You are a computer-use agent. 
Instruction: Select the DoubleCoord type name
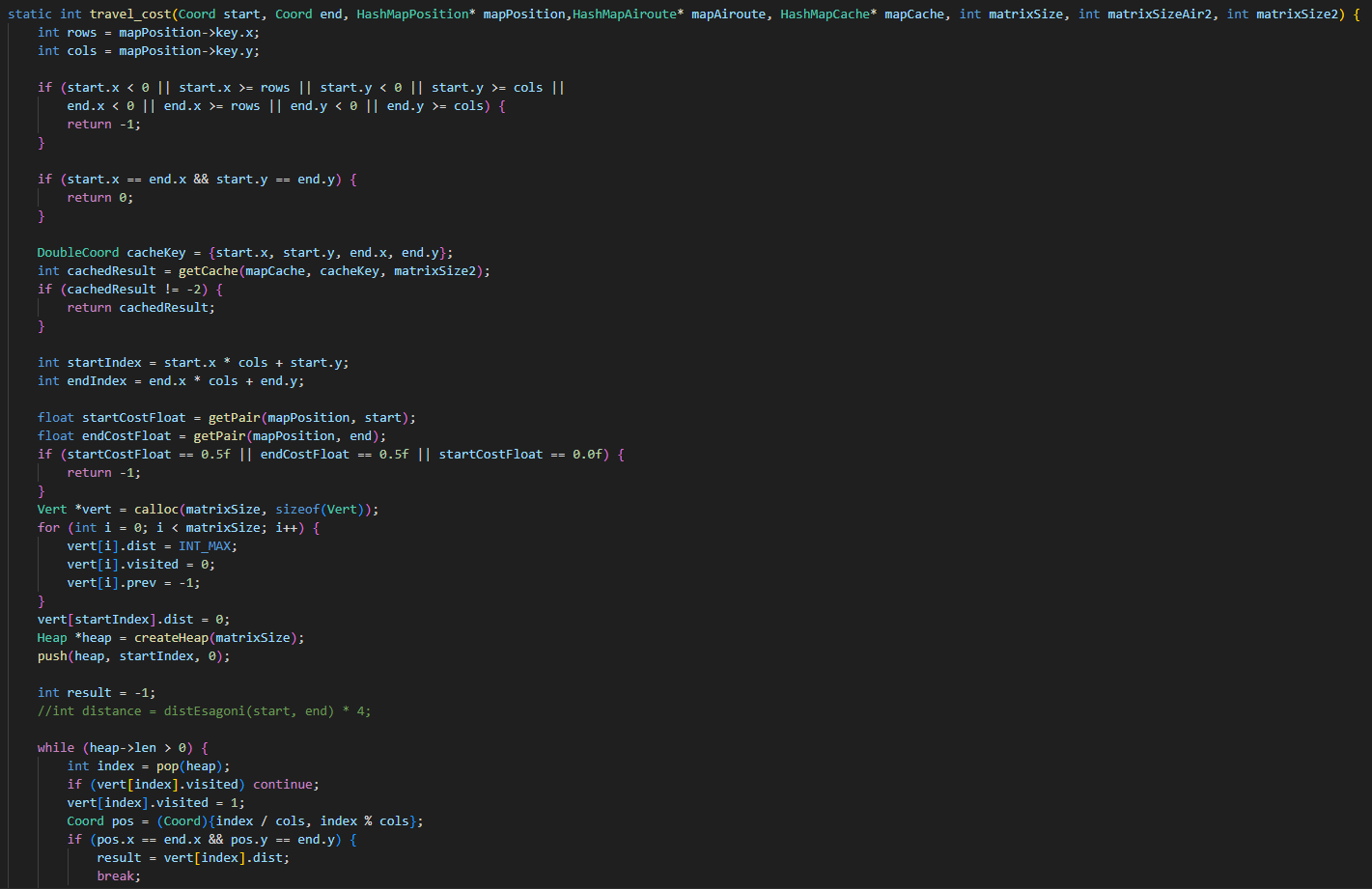click(78, 253)
